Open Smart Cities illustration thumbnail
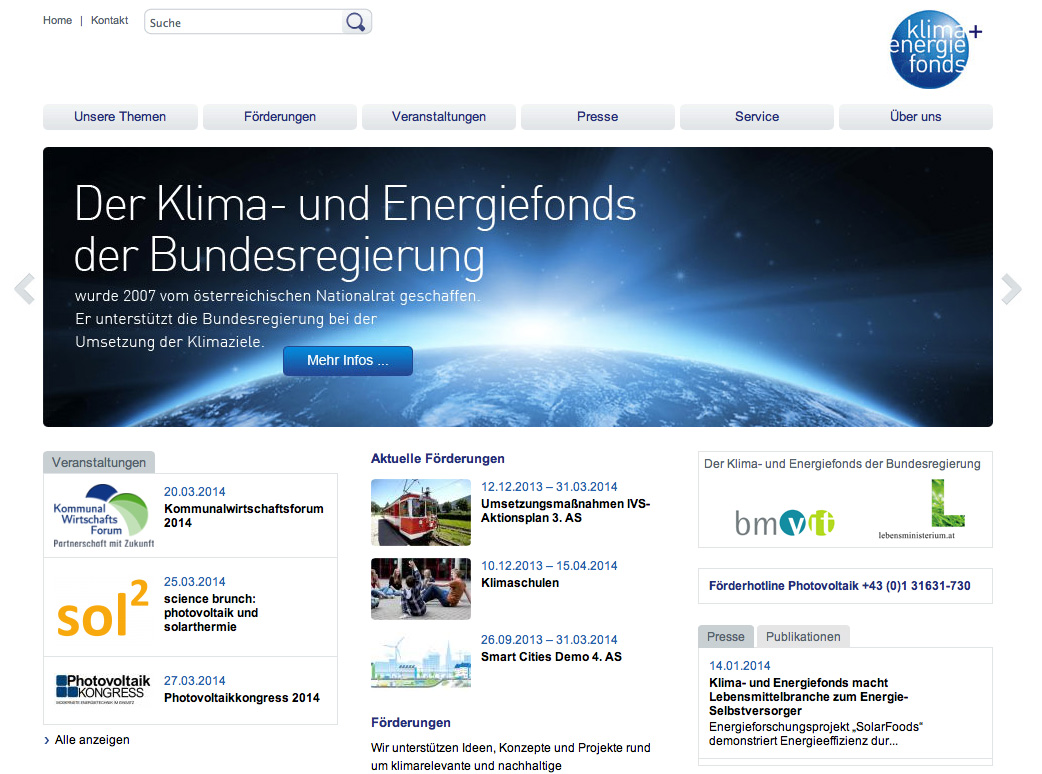The width and height of the screenshot is (1042, 774). coord(421,662)
